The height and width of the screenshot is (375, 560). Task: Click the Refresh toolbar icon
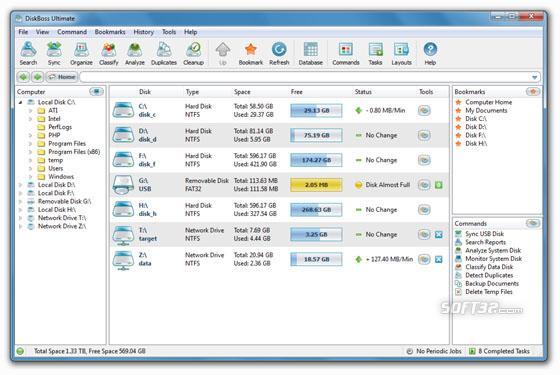[x=279, y=53]
